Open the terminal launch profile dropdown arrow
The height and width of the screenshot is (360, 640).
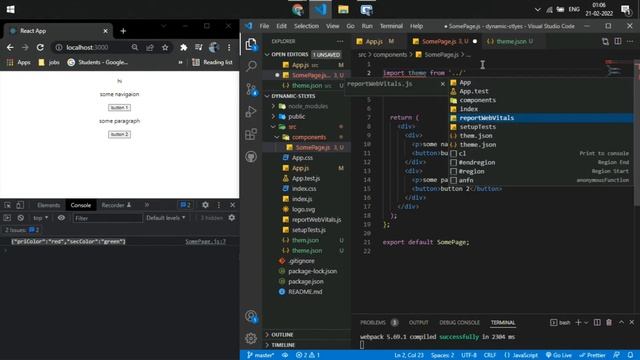(586, 322)
